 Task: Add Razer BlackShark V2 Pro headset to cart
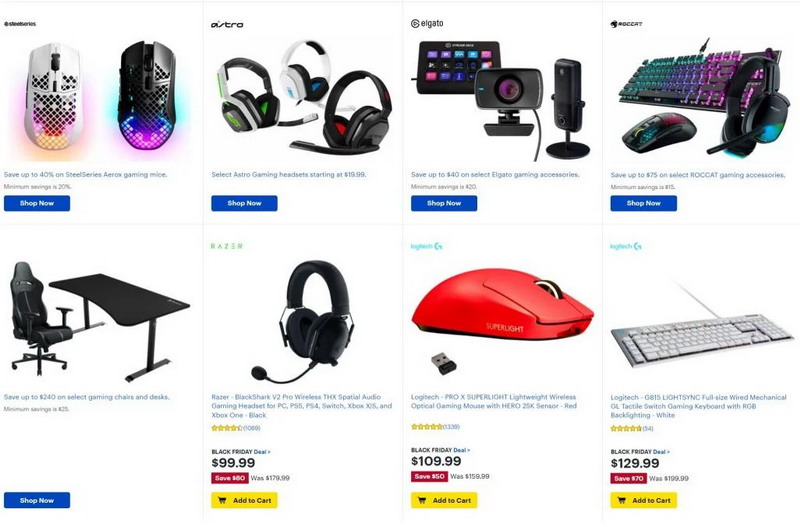tap(244, 500)
